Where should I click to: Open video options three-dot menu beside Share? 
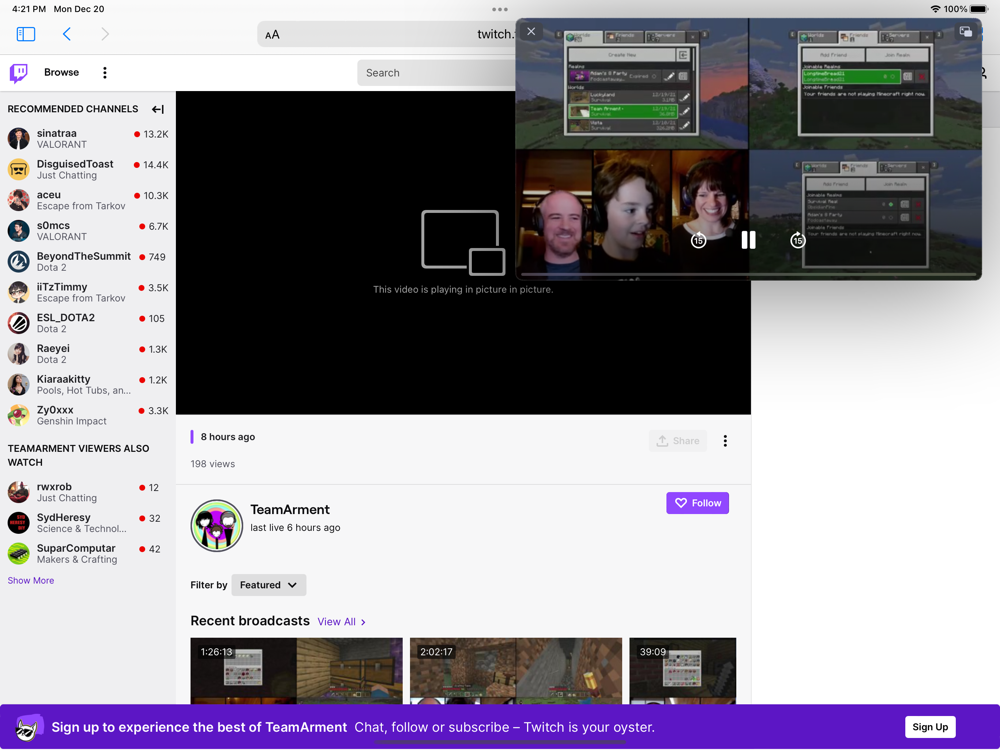(725, 441)
